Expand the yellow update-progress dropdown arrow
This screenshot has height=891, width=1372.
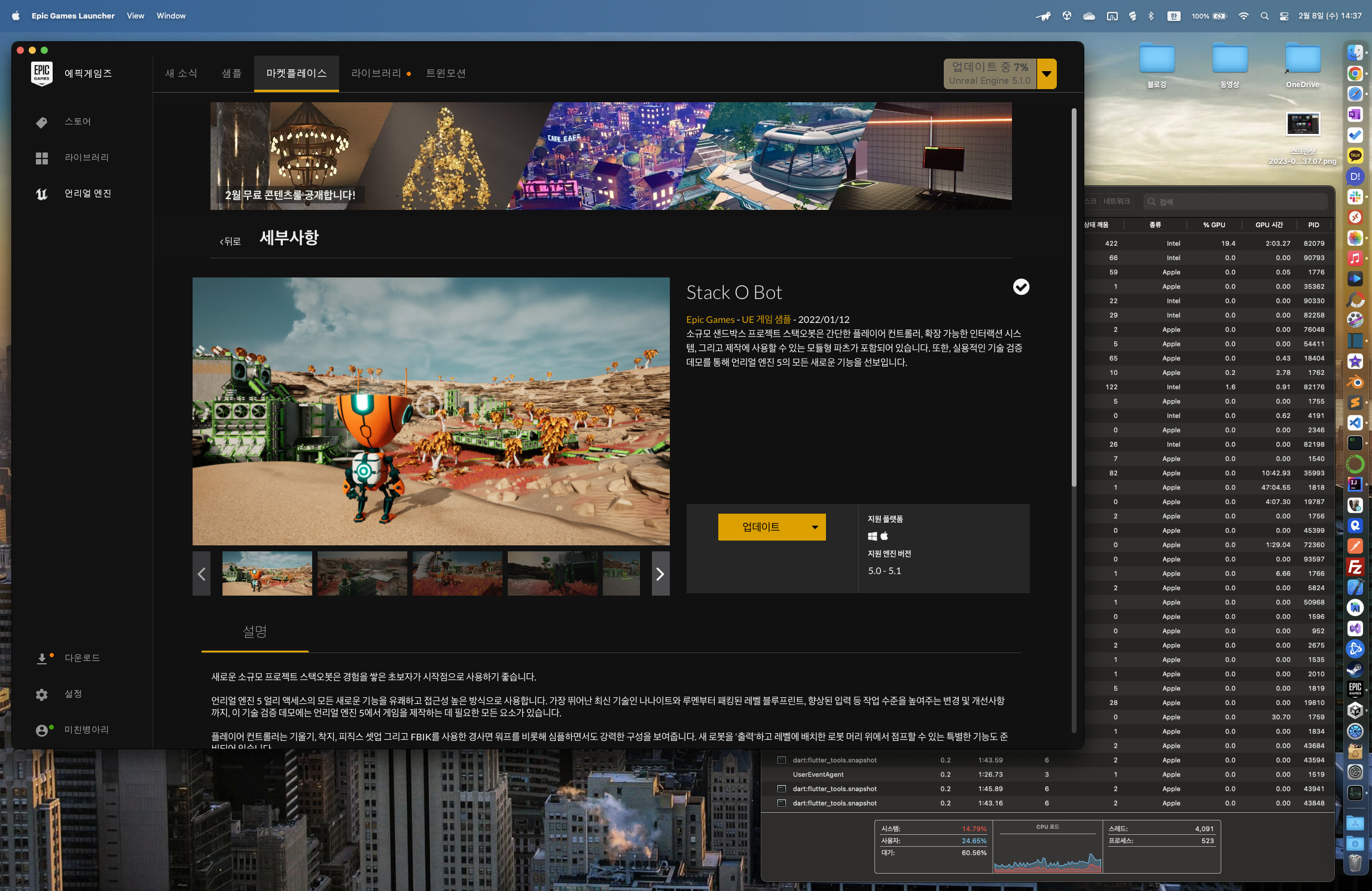point(1047,74)
